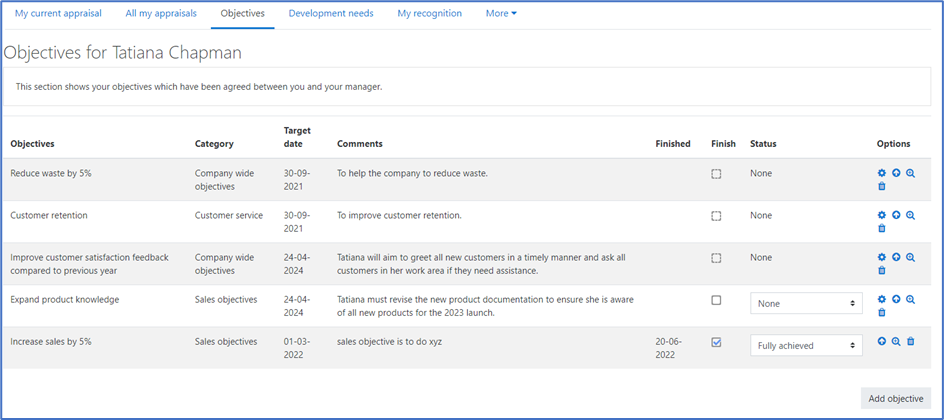
Task: Click the target date 01-03-2022
Action: click(x=297, y=348)
